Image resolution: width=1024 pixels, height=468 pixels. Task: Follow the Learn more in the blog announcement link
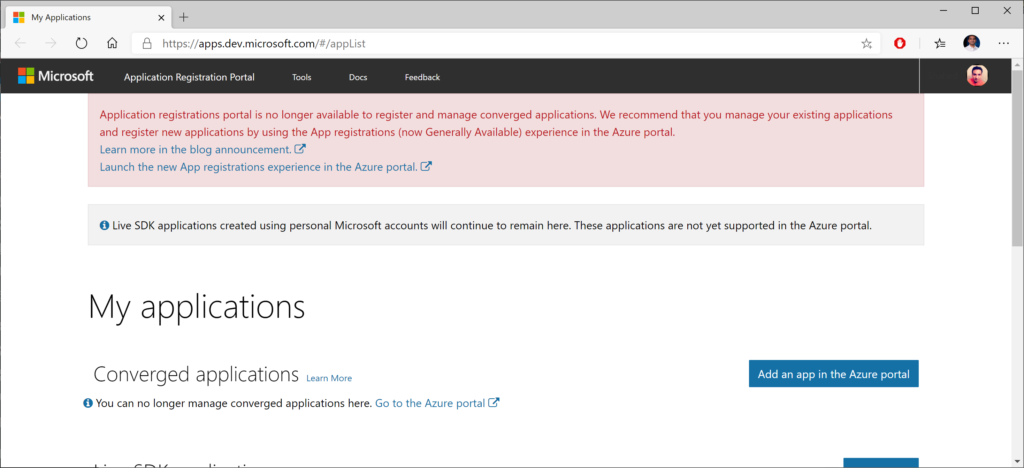pyautogui.click(x=202, y=149)
